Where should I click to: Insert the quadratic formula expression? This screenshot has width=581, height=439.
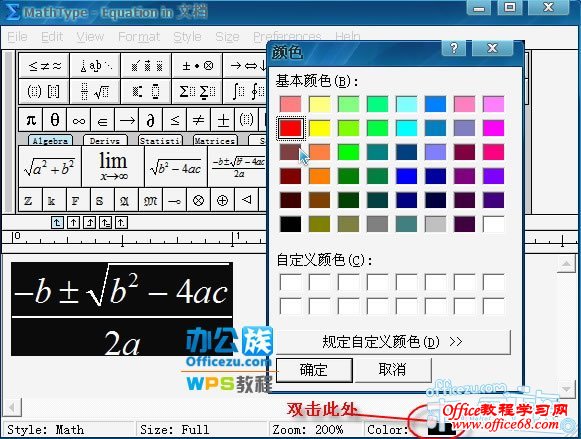point(238,166)
